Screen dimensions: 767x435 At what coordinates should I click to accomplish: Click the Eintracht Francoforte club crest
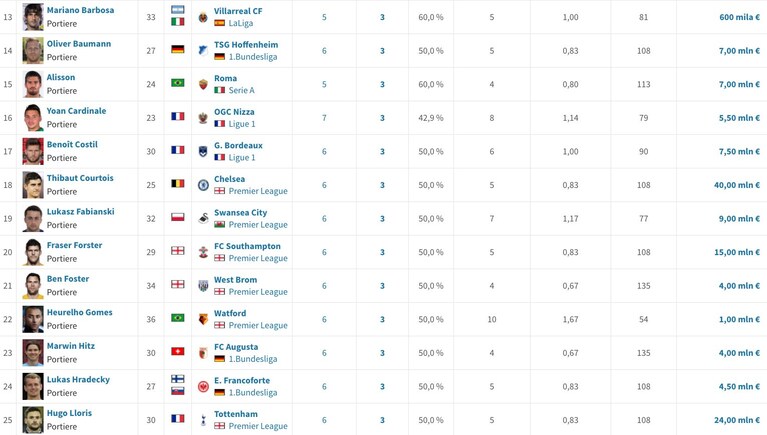tap(203, 387)
